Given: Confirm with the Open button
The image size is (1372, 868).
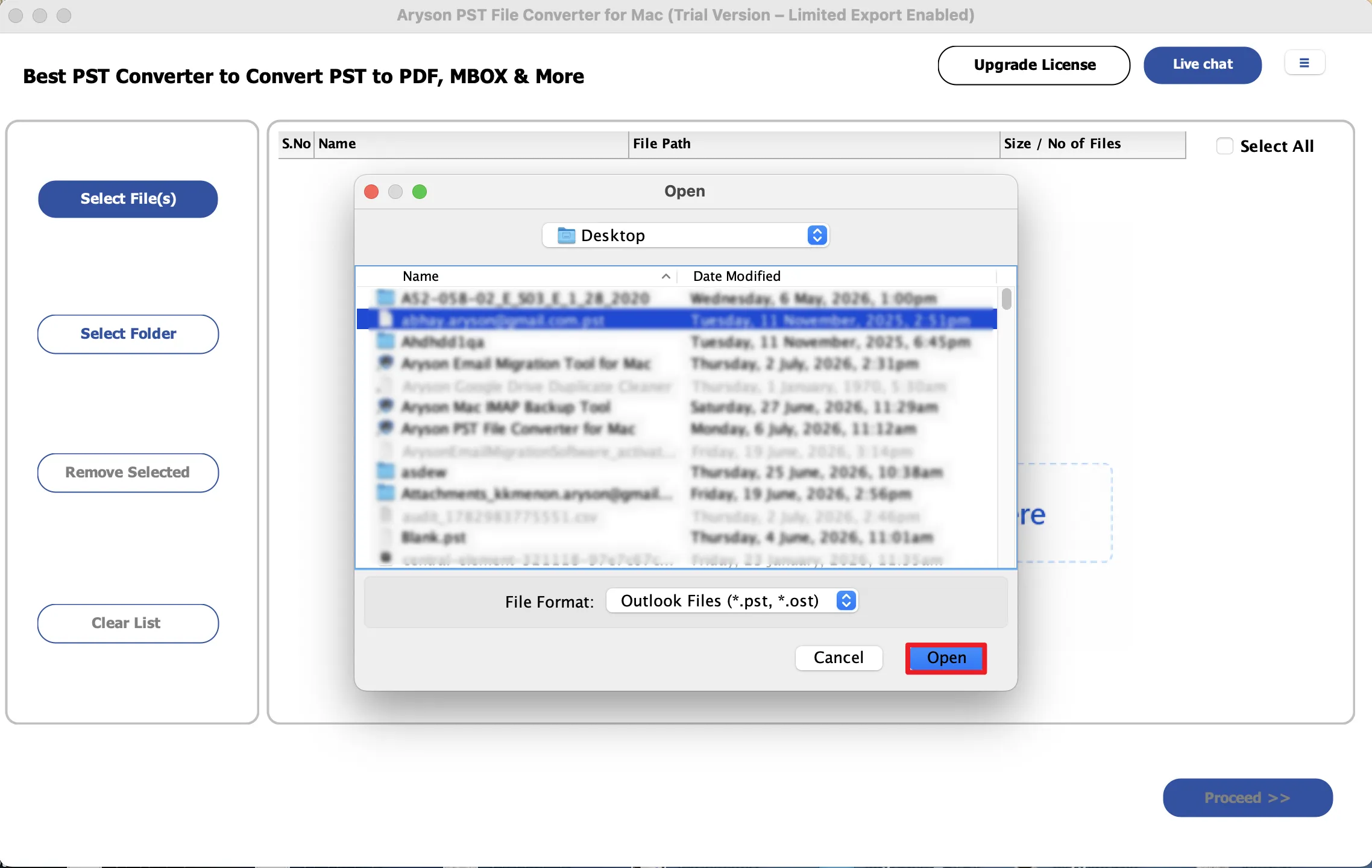Looking at the screenshot, I should [946, 658].
